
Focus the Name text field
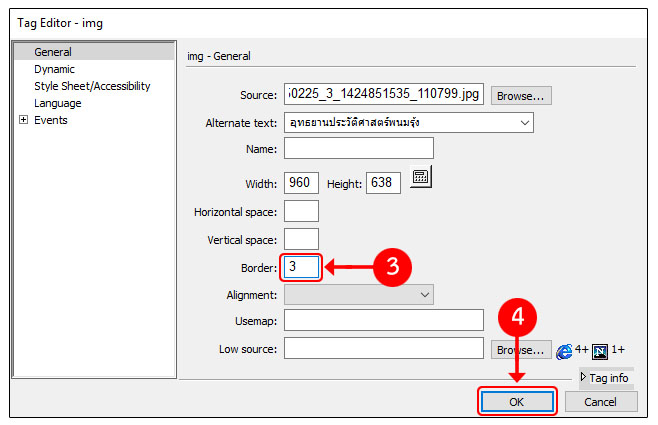[358, 148]
